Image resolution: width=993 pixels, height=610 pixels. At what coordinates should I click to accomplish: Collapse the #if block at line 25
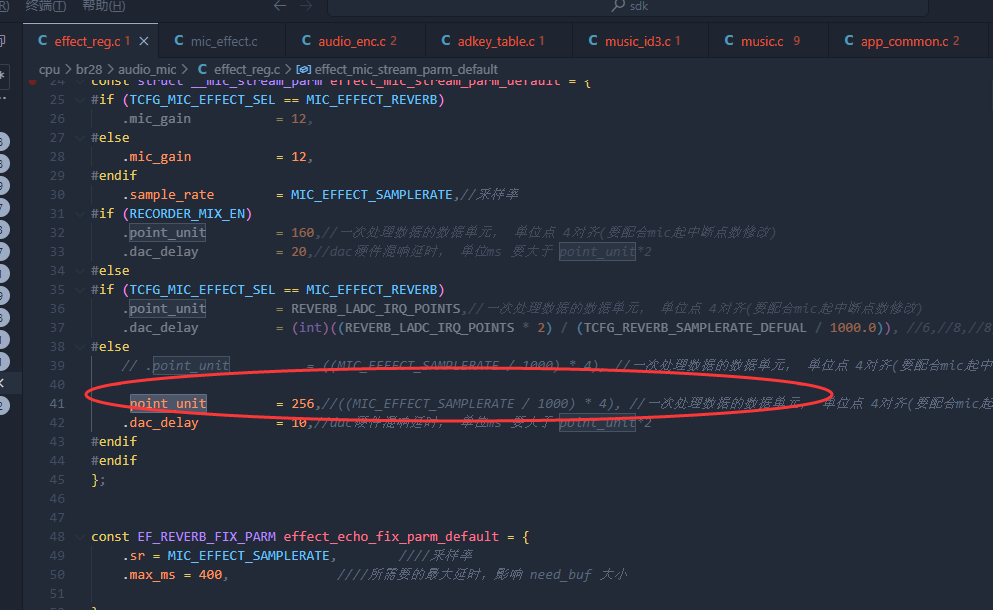tap(80, 99)
